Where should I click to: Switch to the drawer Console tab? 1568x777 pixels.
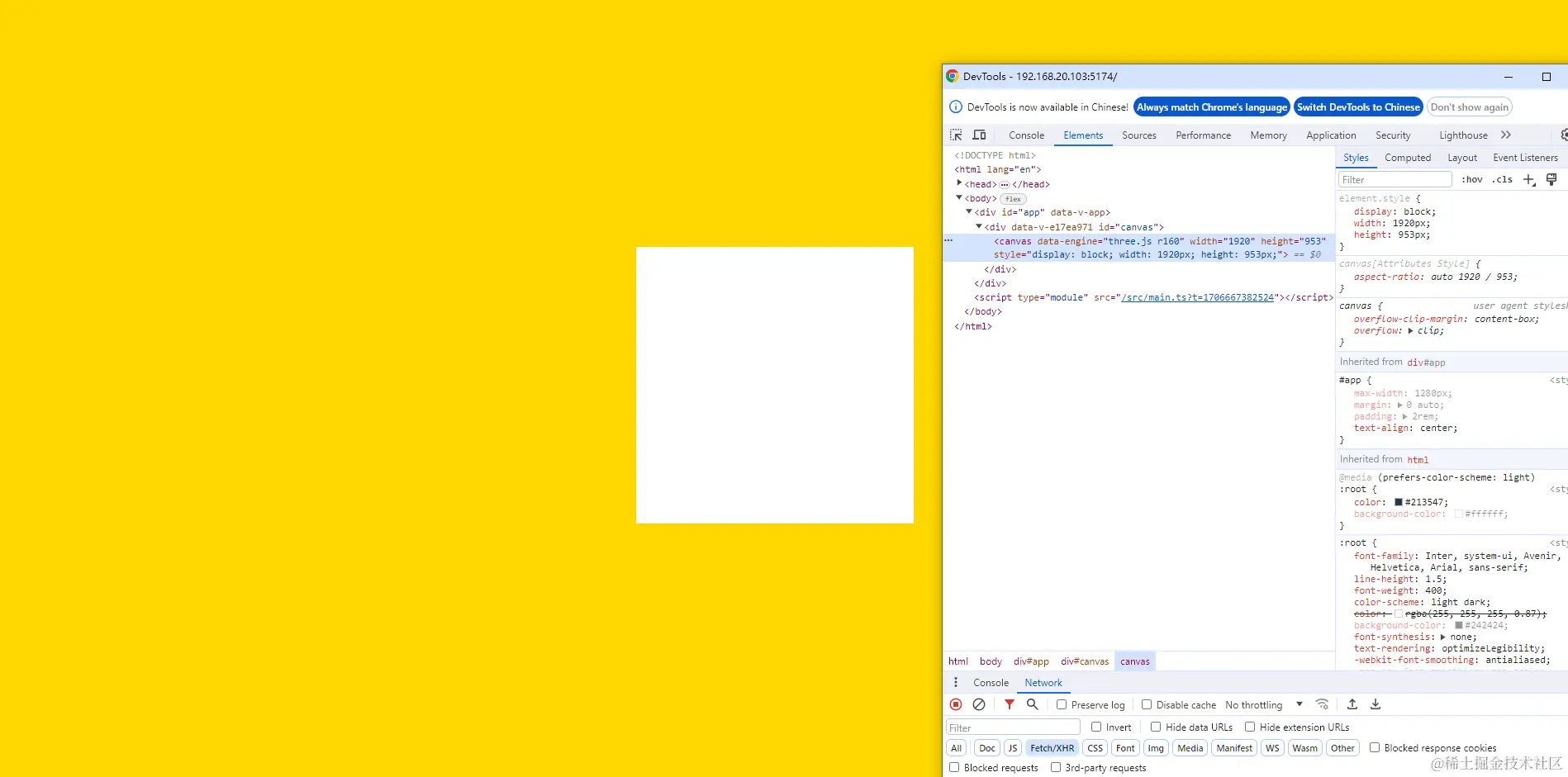coord(991,683)
